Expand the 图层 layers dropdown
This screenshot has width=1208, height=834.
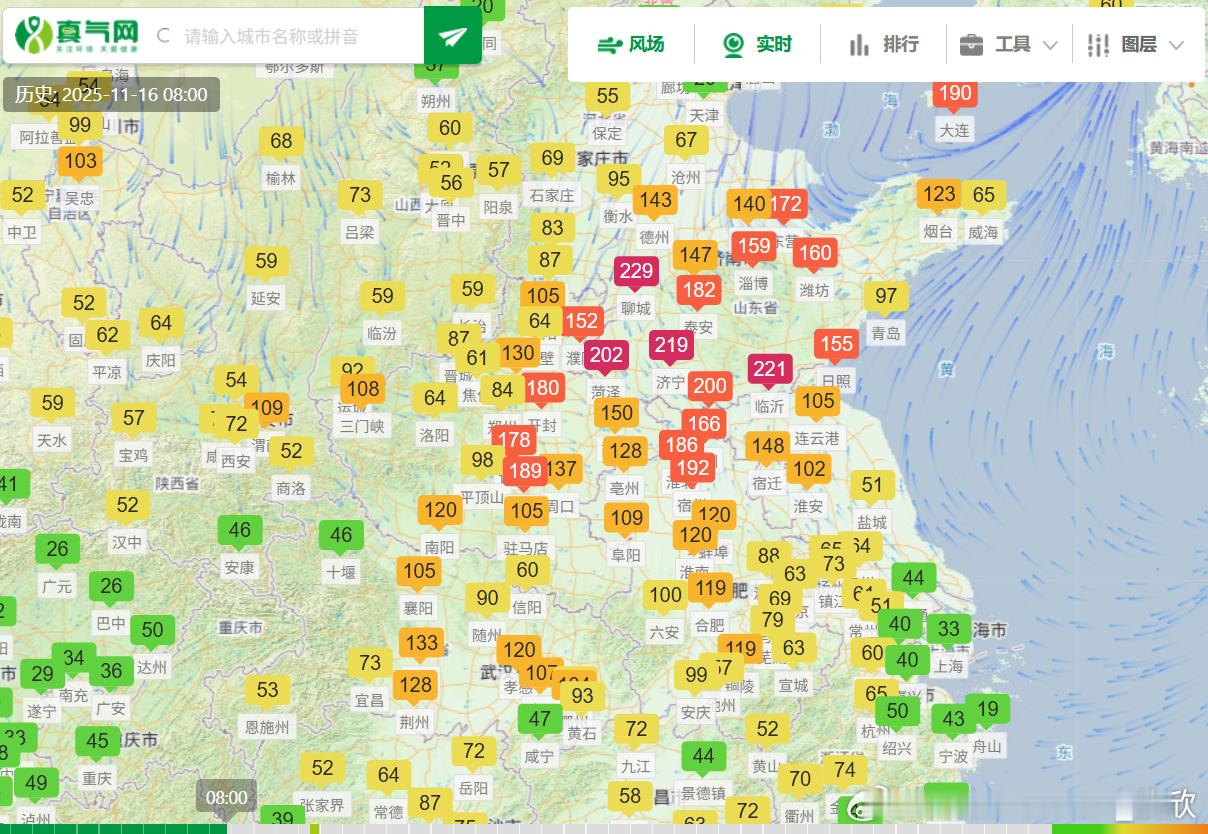[x=1135, y=44]
